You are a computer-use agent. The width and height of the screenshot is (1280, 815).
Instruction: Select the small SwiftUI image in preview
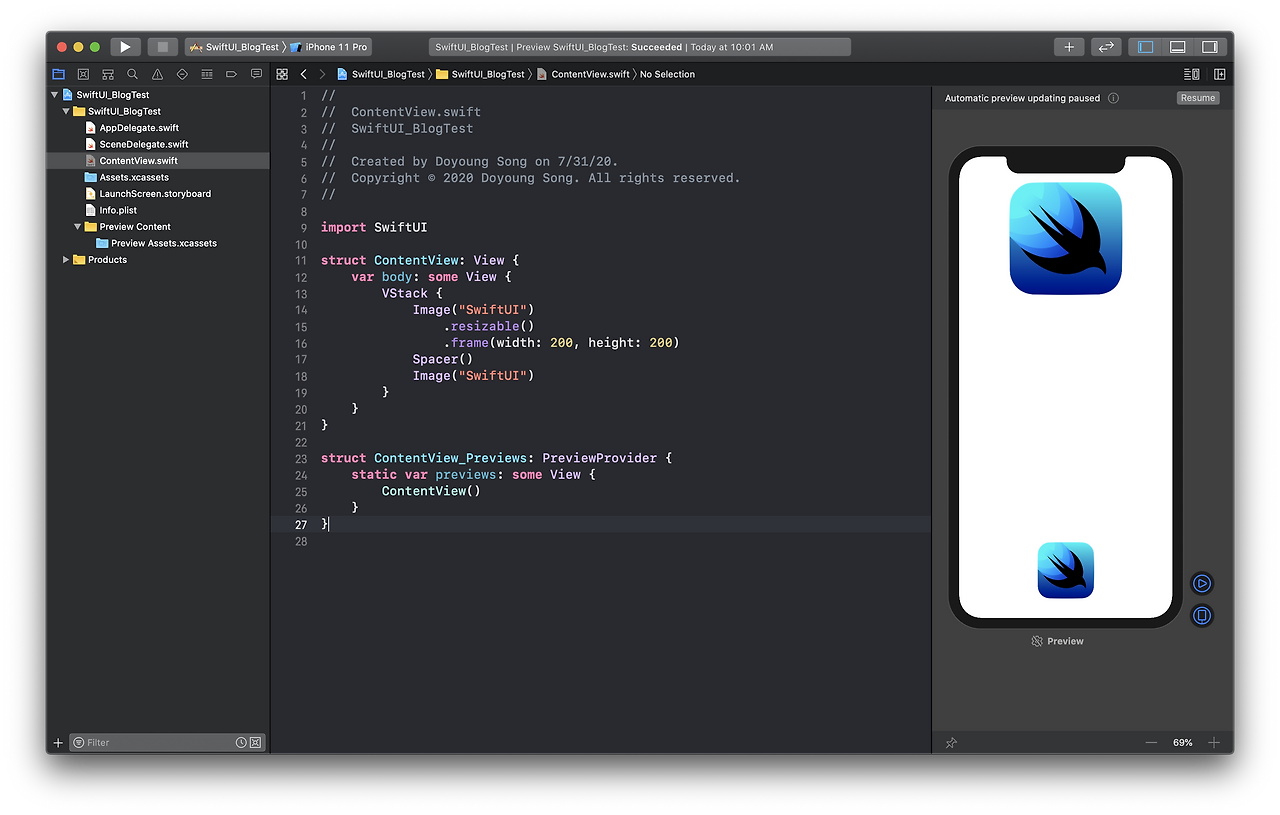(x=1066, y=570)
